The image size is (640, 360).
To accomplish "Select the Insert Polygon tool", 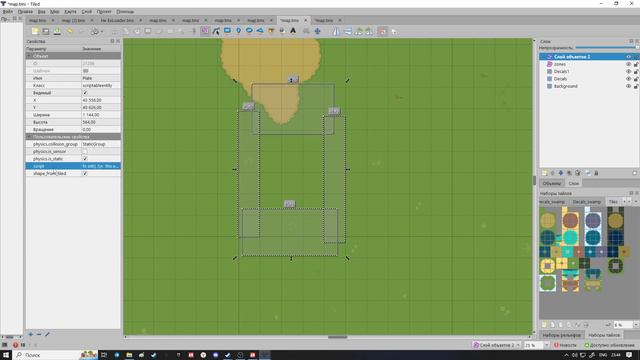I will coord(260,31).
